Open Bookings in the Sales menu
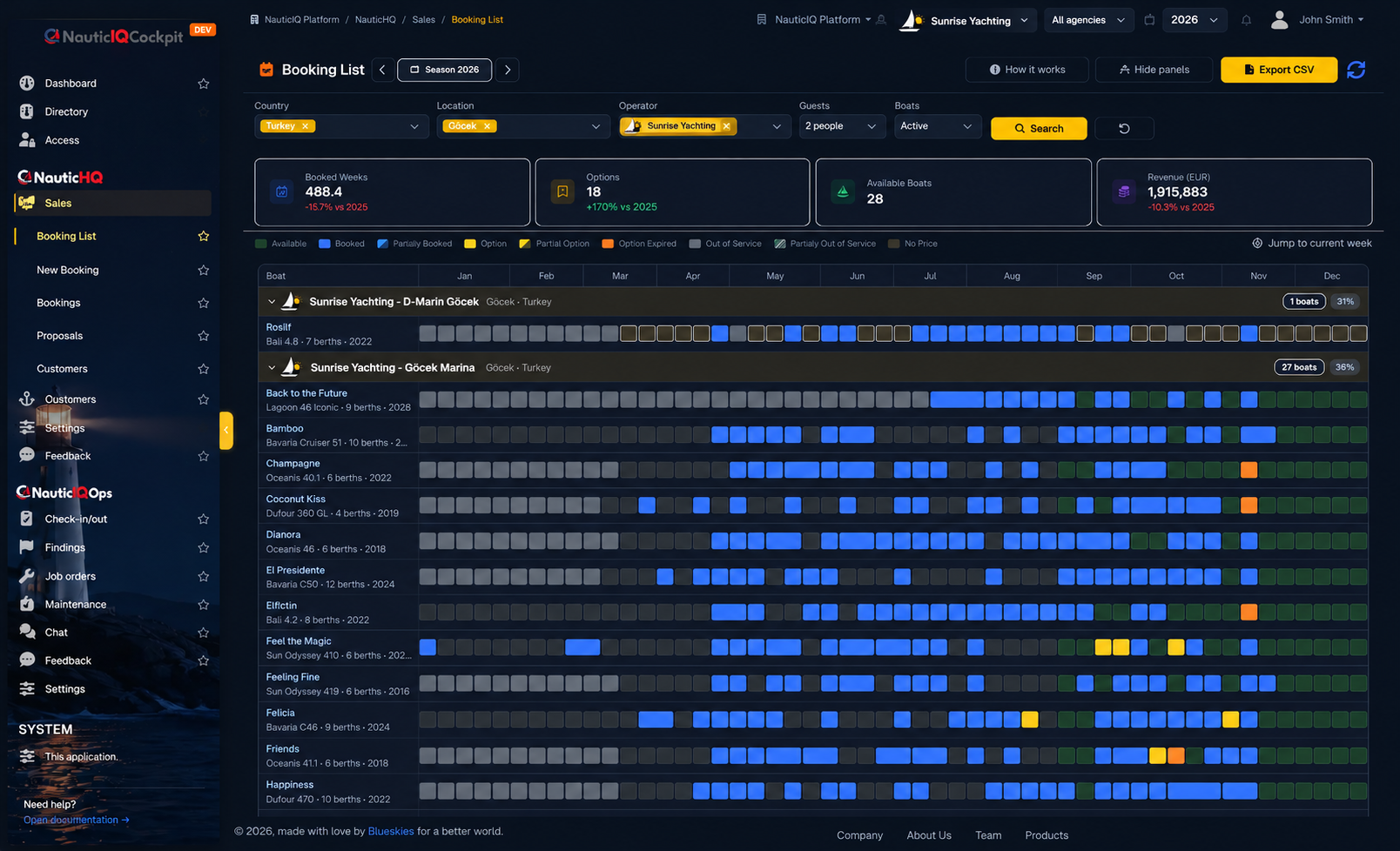This screenshot has width=1400, height=851. pos(58,303)
